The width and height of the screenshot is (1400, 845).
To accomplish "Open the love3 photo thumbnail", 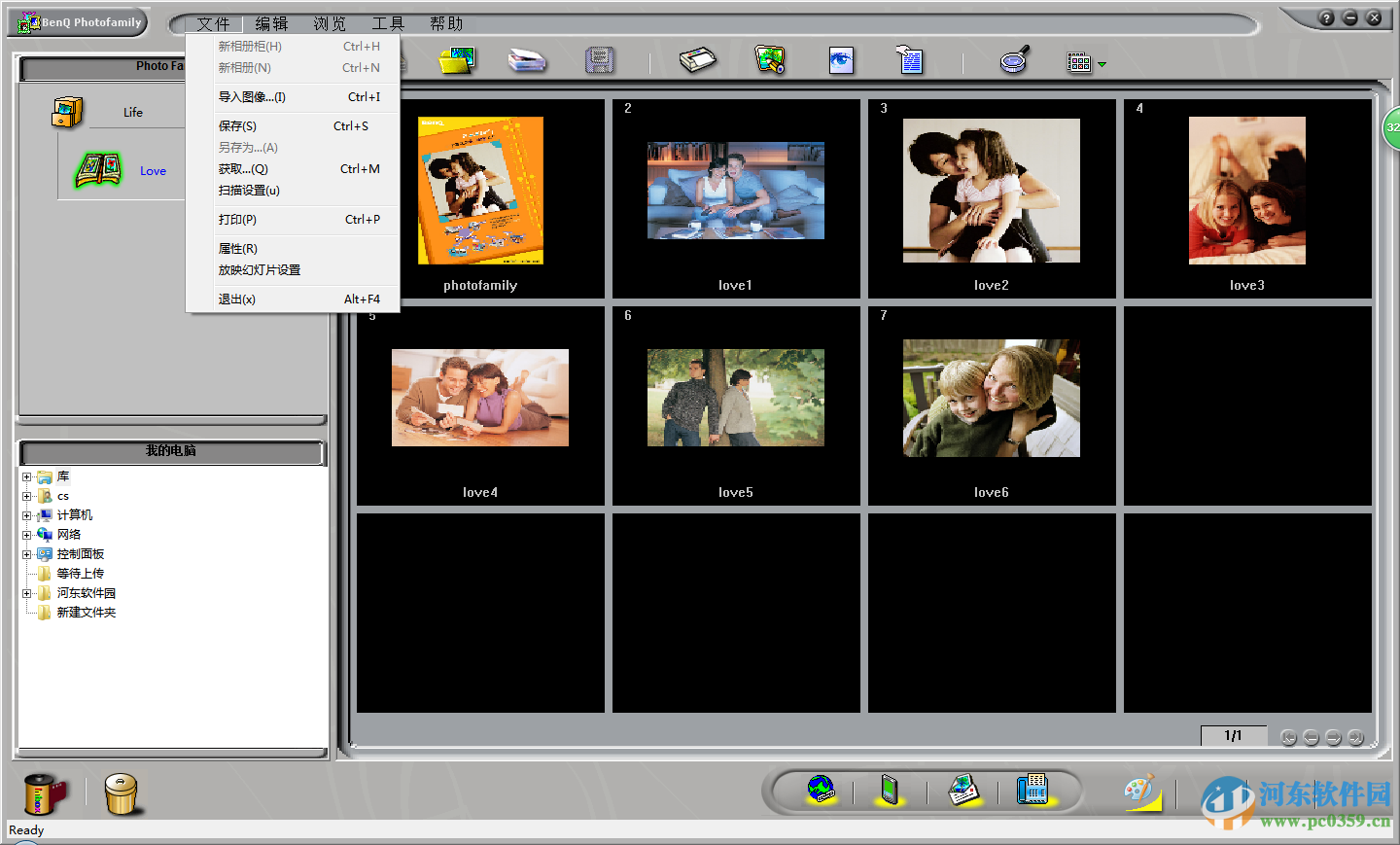I will [1246, 191].
